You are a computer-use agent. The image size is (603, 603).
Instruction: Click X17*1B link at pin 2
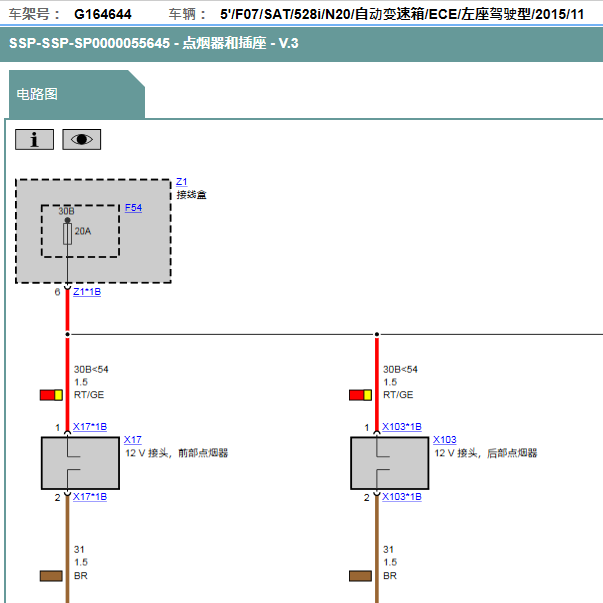coord(90,497)
